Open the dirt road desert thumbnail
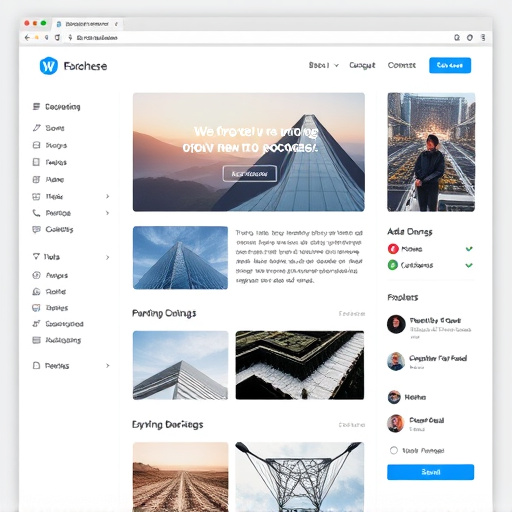Image resolution: width=512 pixels, height=512 pixels. click(x=180, y=477)
